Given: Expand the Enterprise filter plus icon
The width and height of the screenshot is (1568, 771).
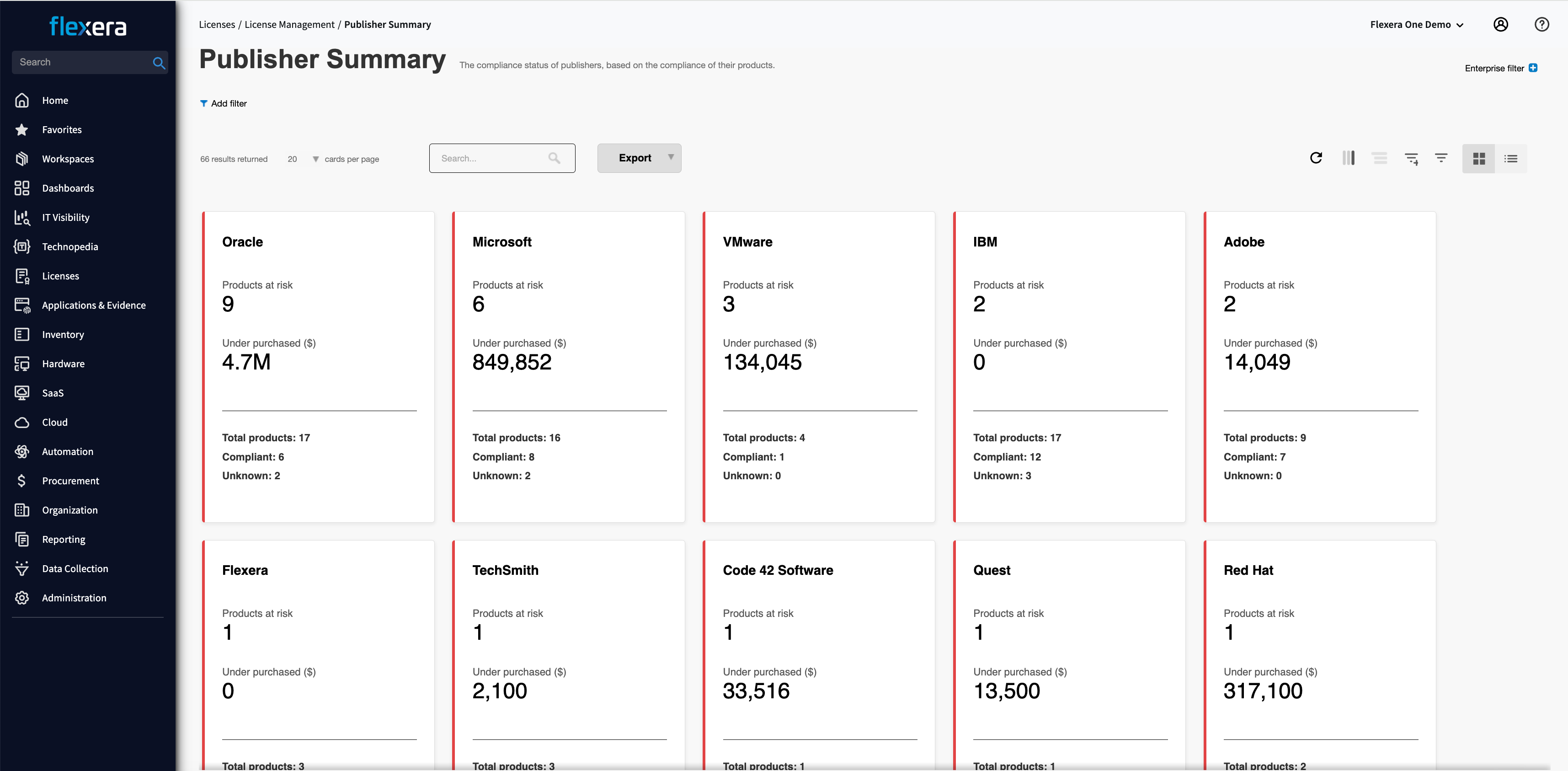Looking at the screenshot, I should [1533, 68].
